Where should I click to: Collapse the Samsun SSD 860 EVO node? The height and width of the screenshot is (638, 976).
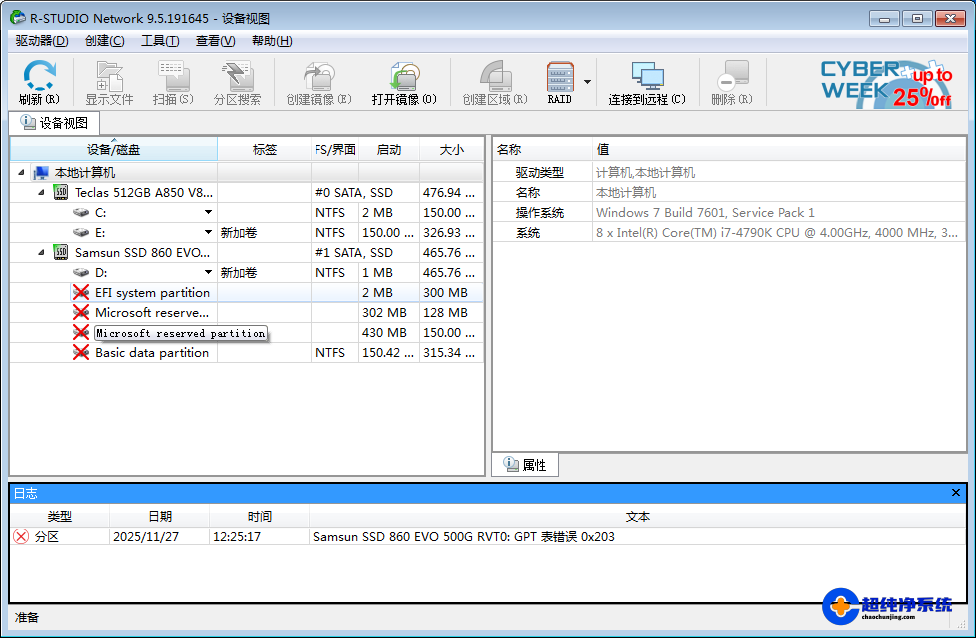click(41, 253)
